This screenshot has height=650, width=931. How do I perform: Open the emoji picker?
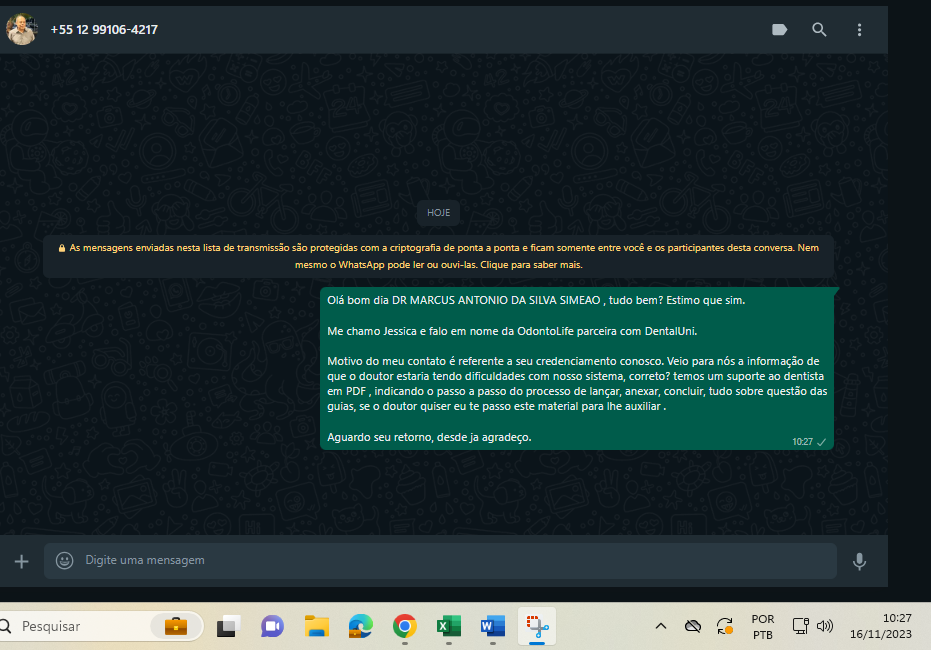(65, 561)
